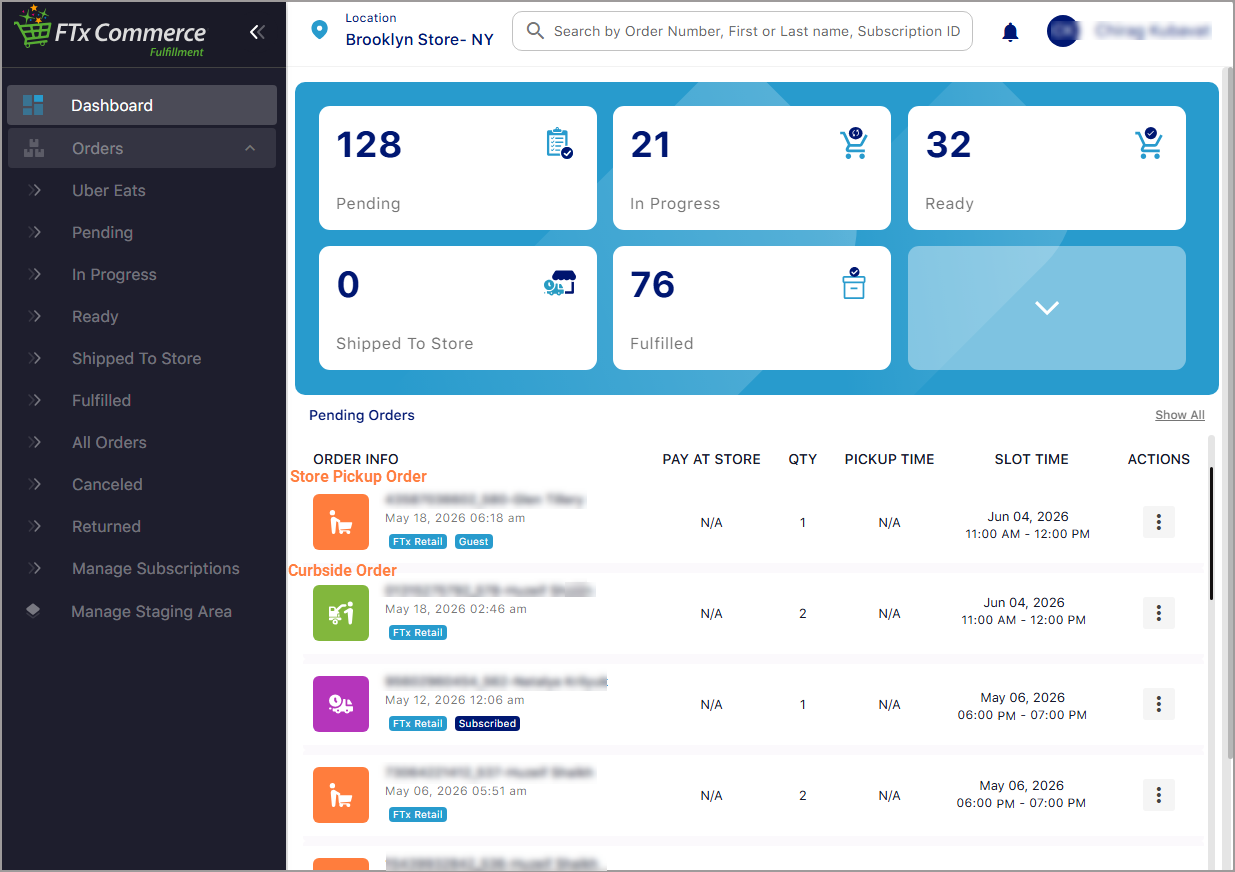Go to Dashboard in the sidebar
This screenshot has height=872, width=1235.
(142, 105)
